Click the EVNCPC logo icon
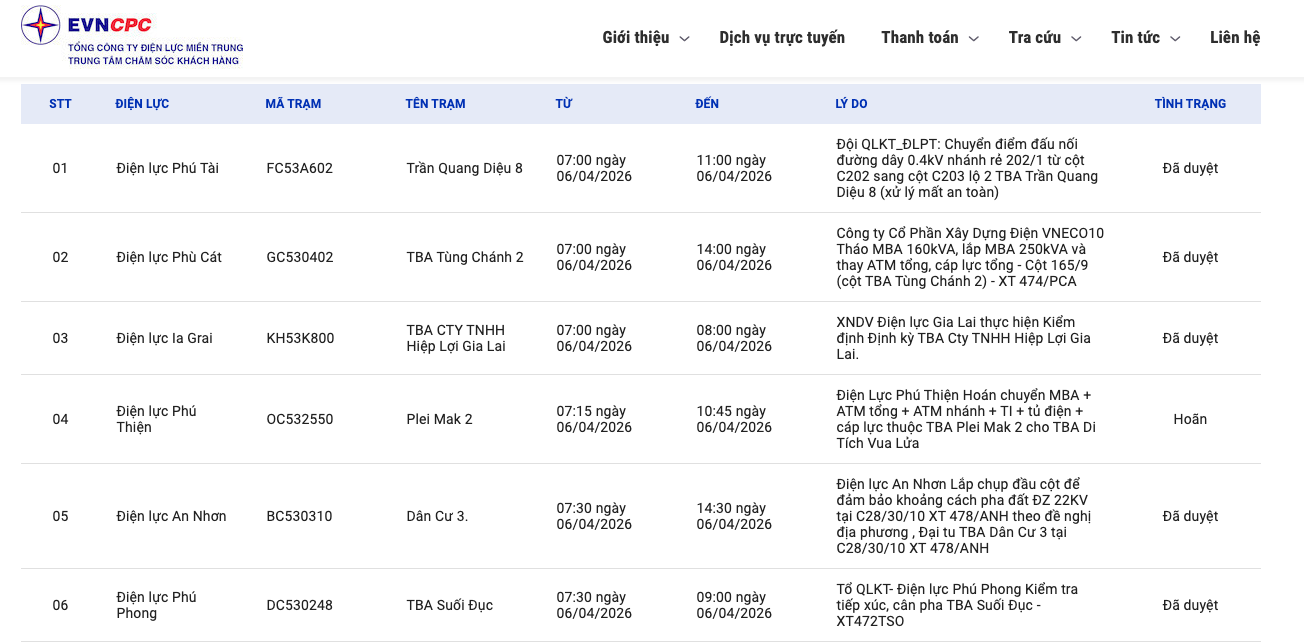This screenshot has height=642, width=1304. (x=41, y=25)
